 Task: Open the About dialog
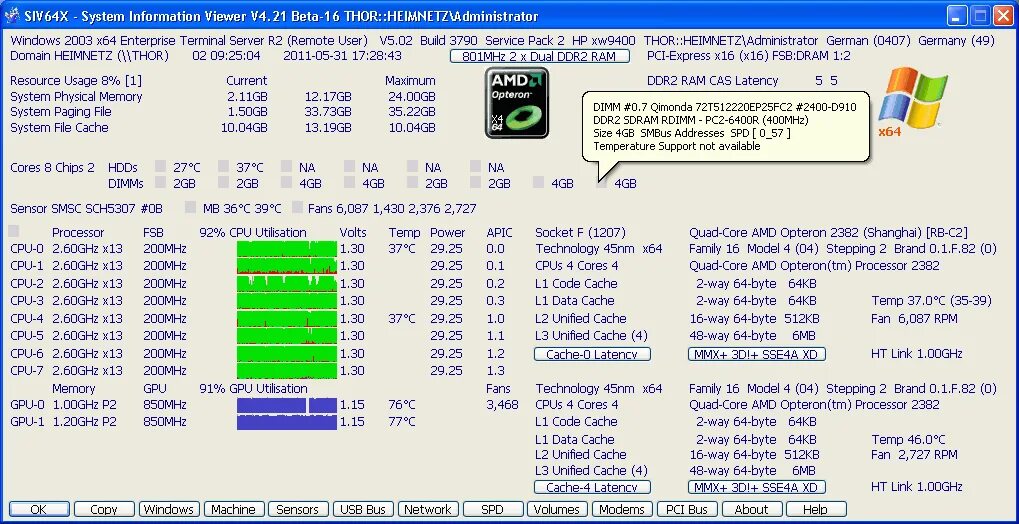[751, 510]
